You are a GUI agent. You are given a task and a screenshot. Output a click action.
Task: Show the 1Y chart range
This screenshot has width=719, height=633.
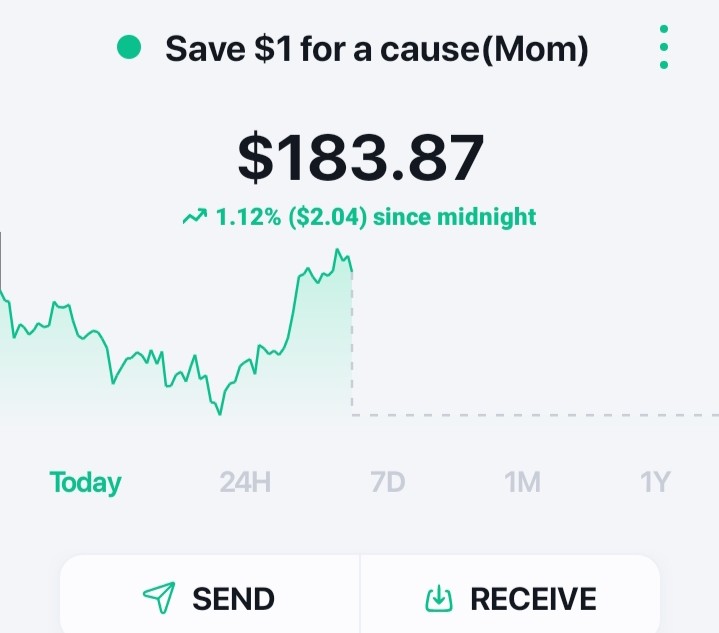(x=655, y=482)
